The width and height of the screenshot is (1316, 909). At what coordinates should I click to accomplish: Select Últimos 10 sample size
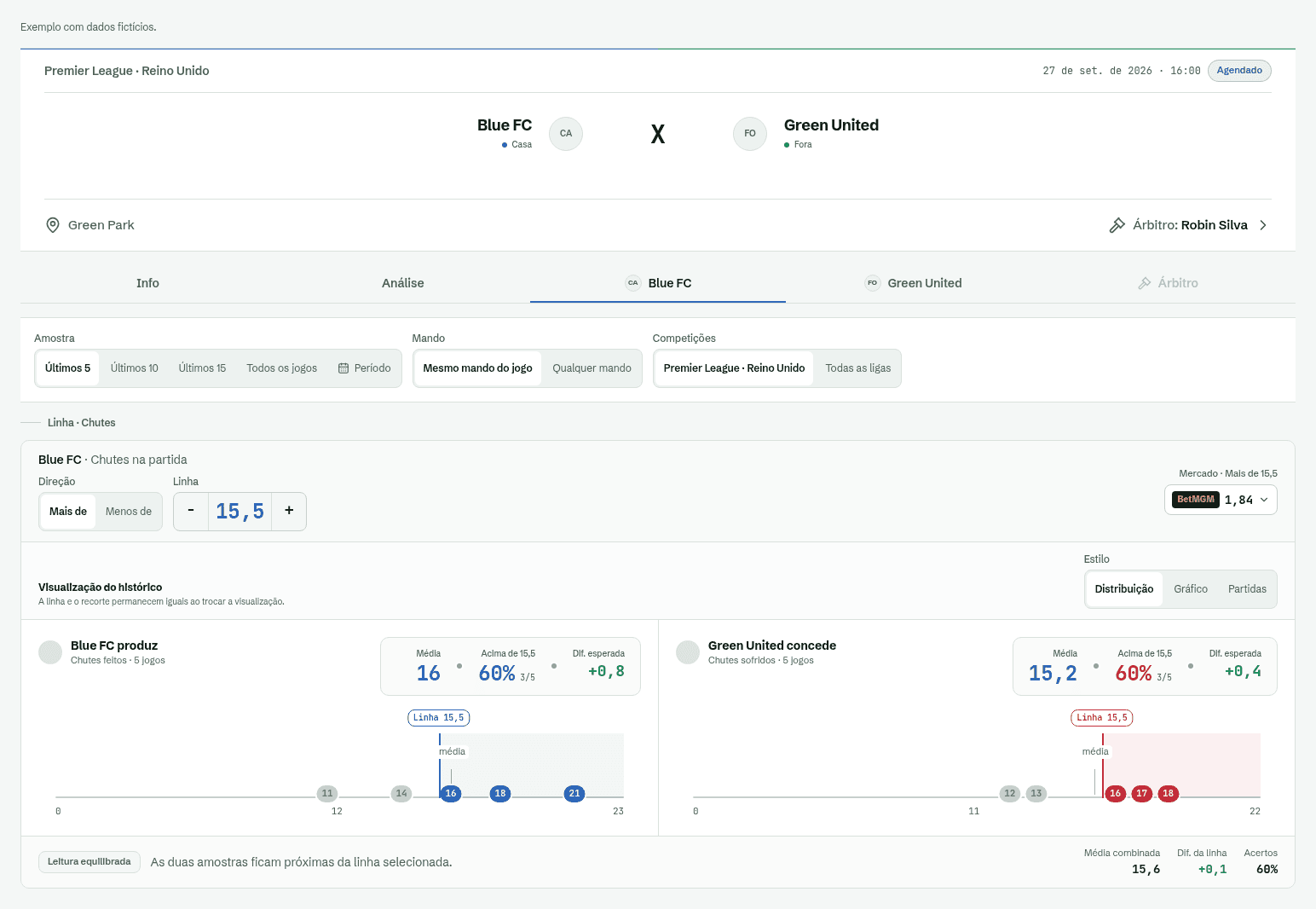pos(135,368)
